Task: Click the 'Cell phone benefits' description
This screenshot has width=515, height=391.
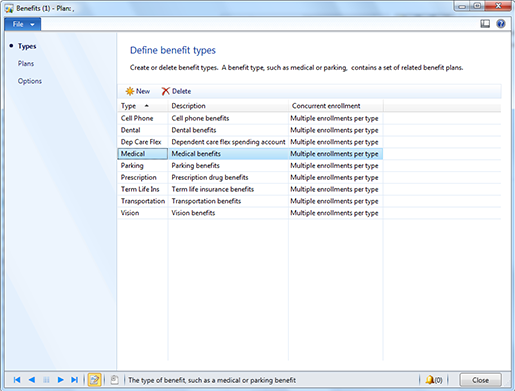Action: click(200, 118)
